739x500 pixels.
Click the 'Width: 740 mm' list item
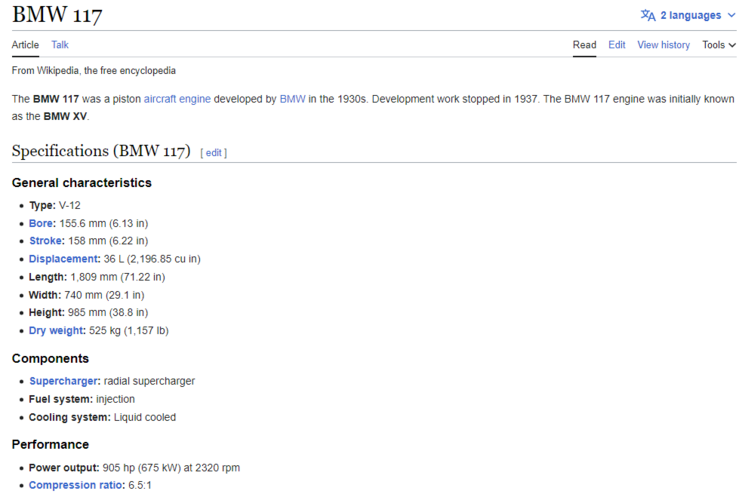[86, 295]
